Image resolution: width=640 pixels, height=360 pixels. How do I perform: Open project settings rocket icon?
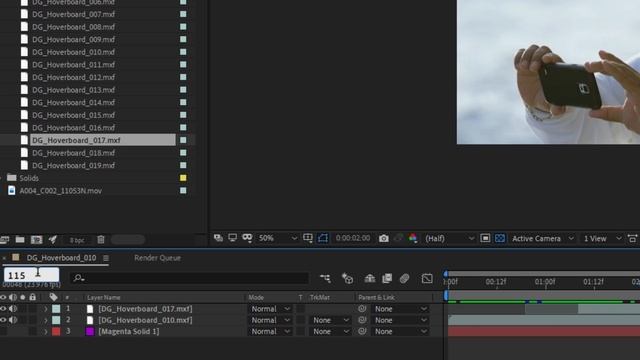(x=53, y=240)
